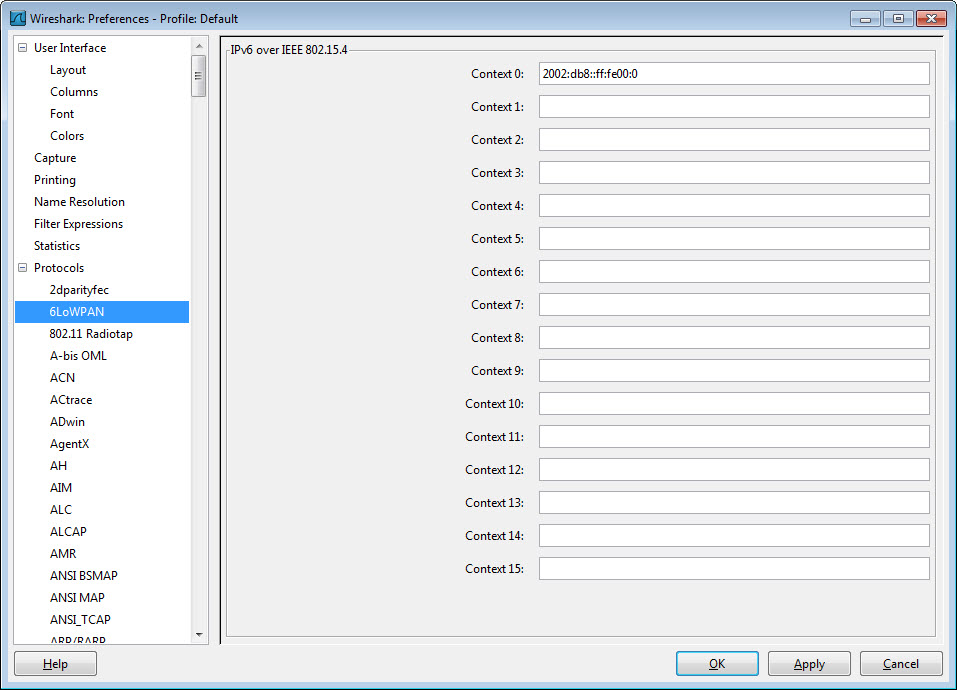Click the Context 7 input field

[734, 304]
